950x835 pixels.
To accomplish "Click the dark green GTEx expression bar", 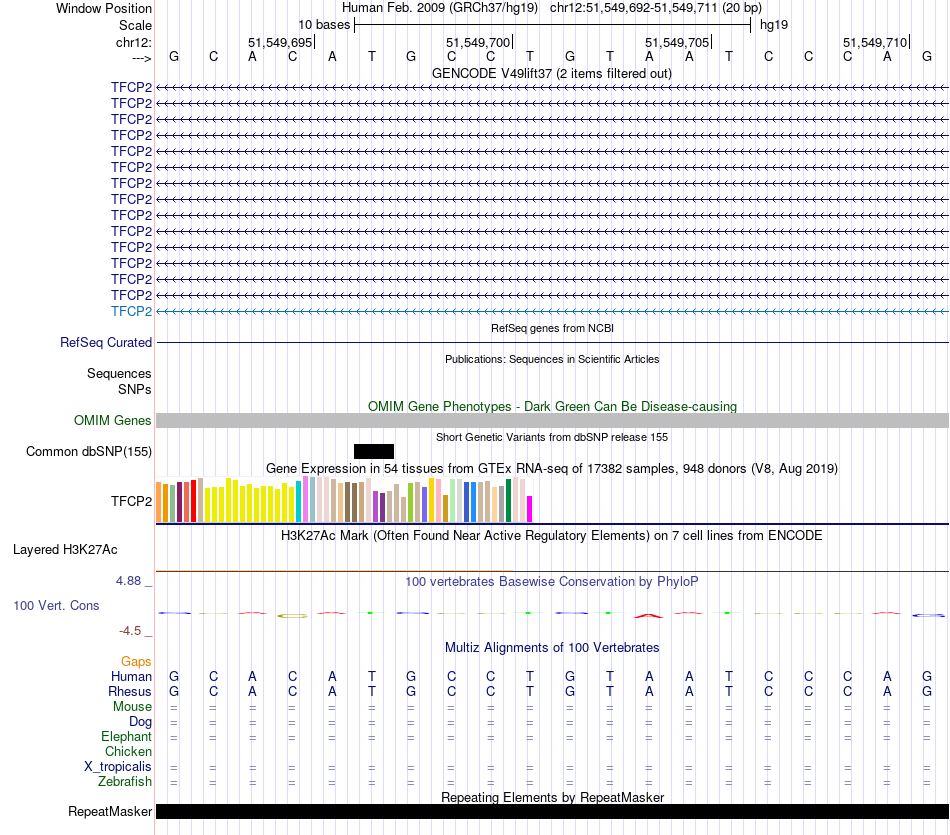I will [509, 501].
